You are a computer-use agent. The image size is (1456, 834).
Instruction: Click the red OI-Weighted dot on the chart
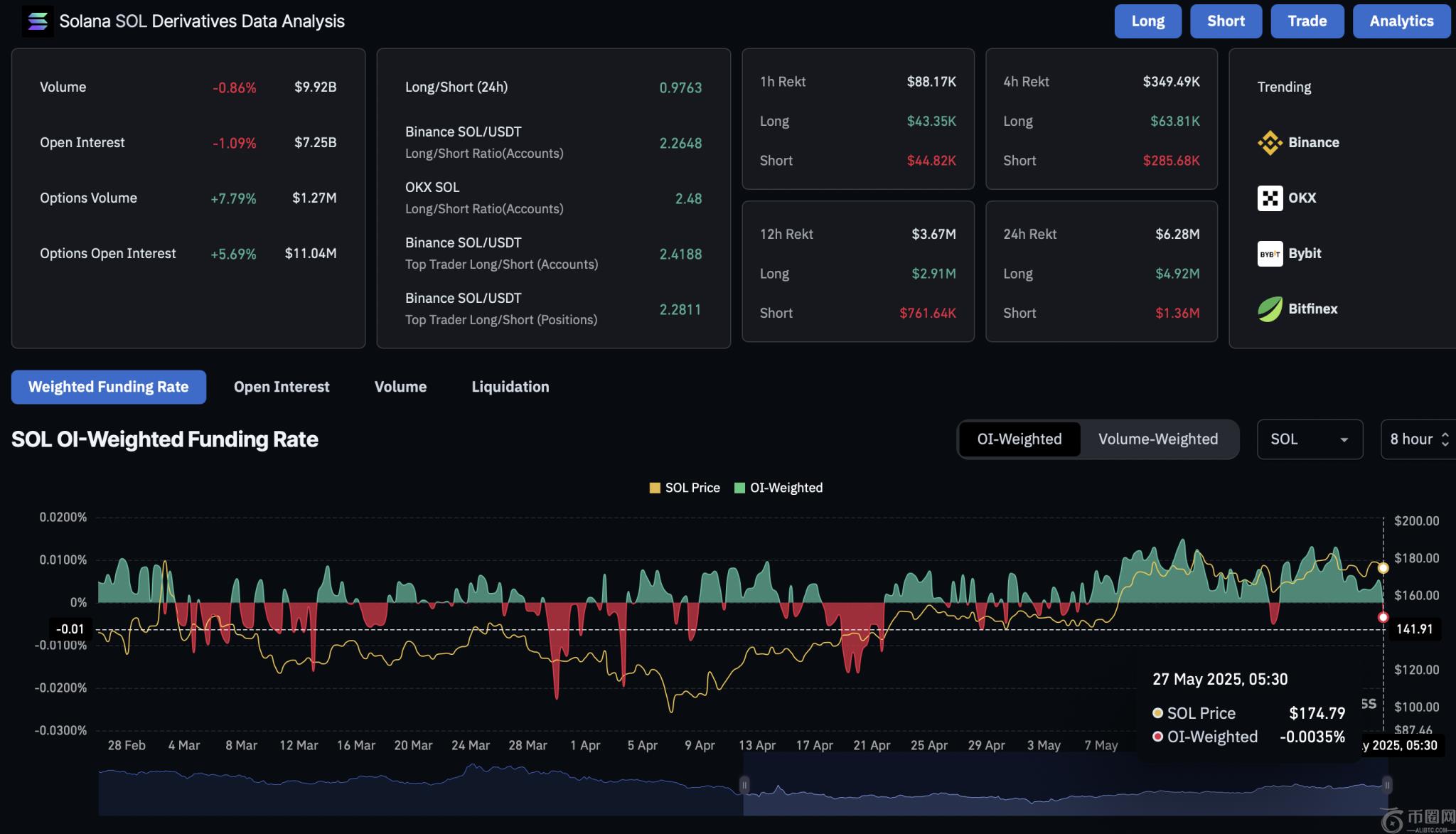(1383, 617)
